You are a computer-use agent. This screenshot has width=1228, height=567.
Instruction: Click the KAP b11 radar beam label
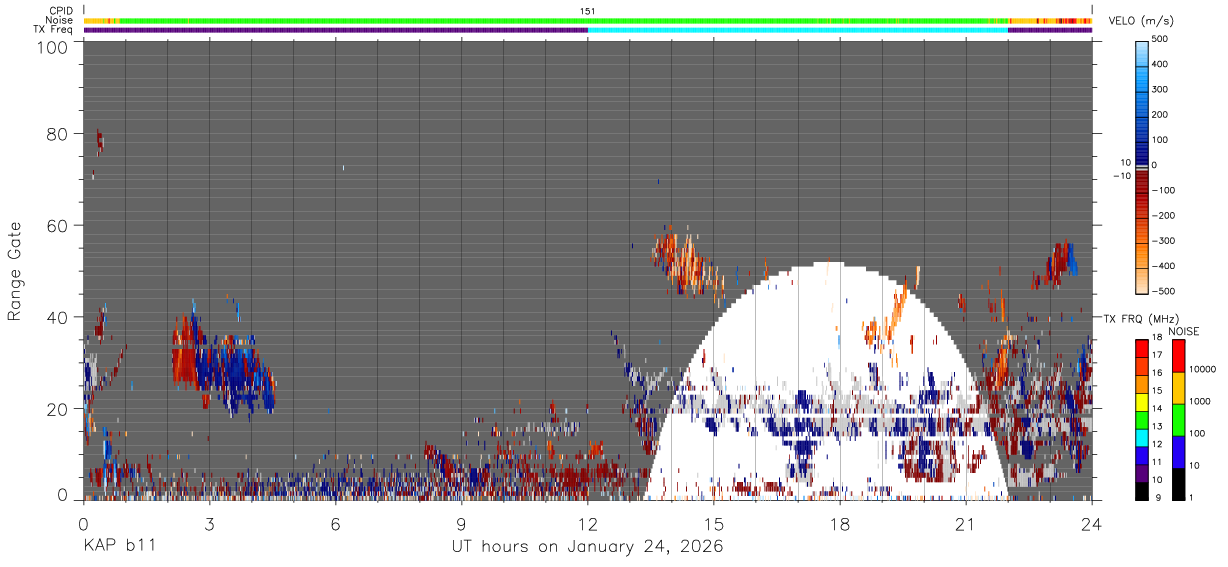pos(119,546)
